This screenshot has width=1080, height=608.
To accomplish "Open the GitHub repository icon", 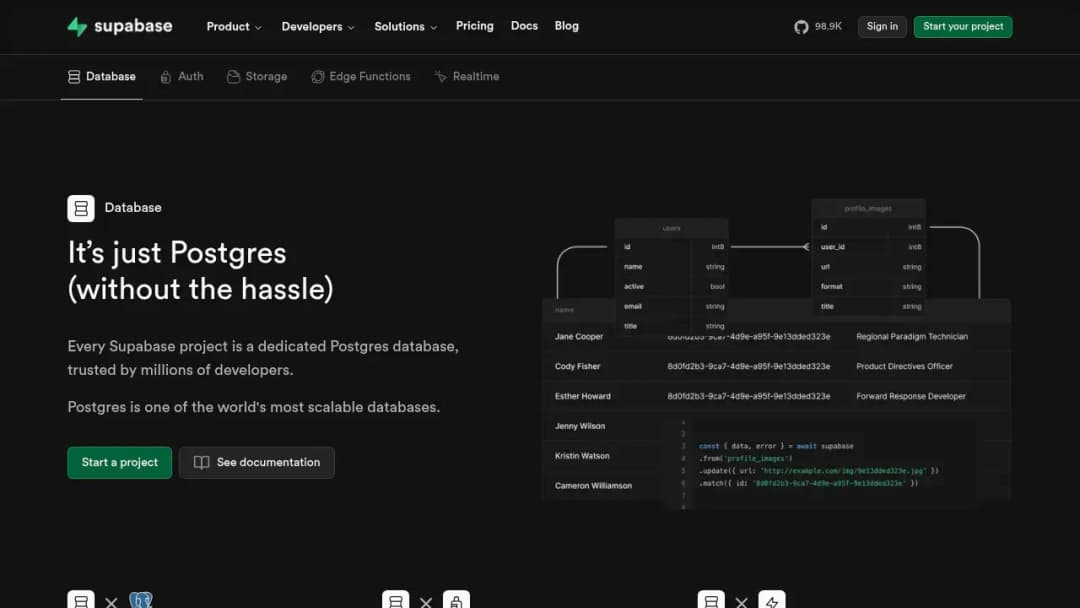I will (x=801, y=27).
